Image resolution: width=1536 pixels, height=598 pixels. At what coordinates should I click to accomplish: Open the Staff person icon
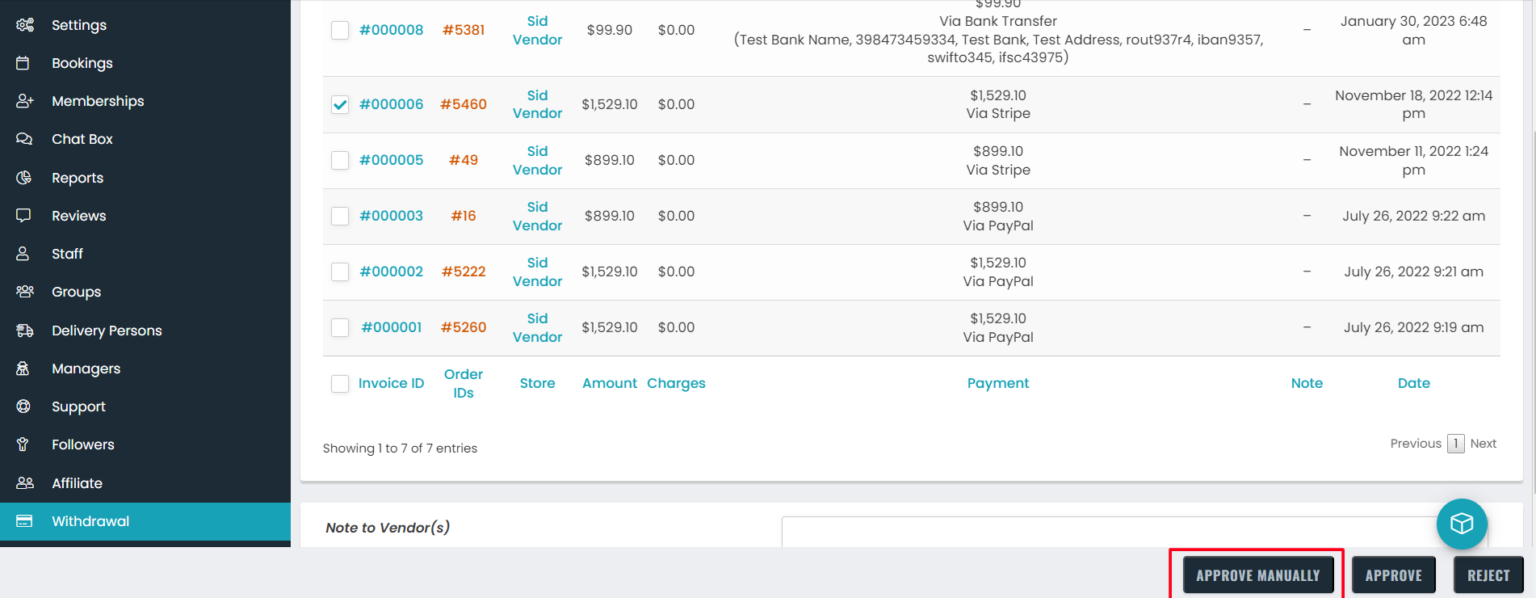pos(25,253)
